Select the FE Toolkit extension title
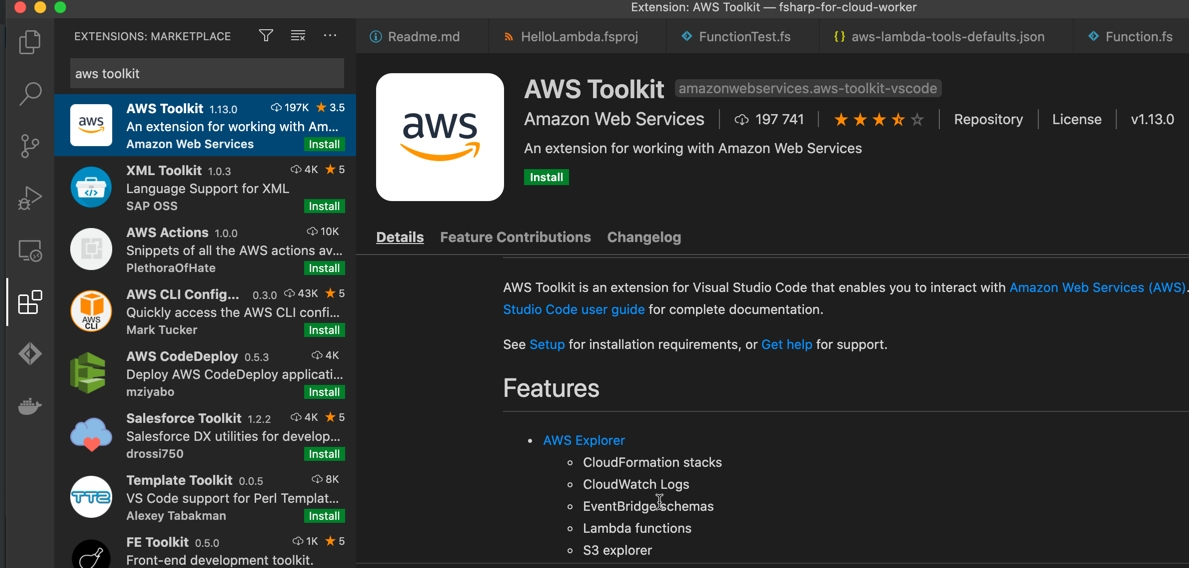The height and width of the screenshot is (568, 1189). point(157,542)
